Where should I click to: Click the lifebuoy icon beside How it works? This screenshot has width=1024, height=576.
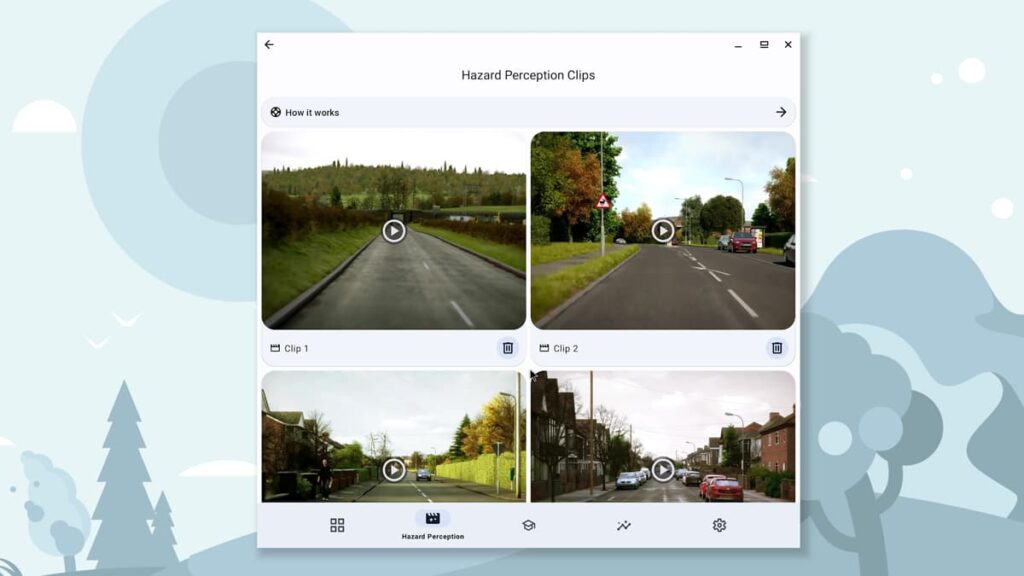tap(276, 112)
